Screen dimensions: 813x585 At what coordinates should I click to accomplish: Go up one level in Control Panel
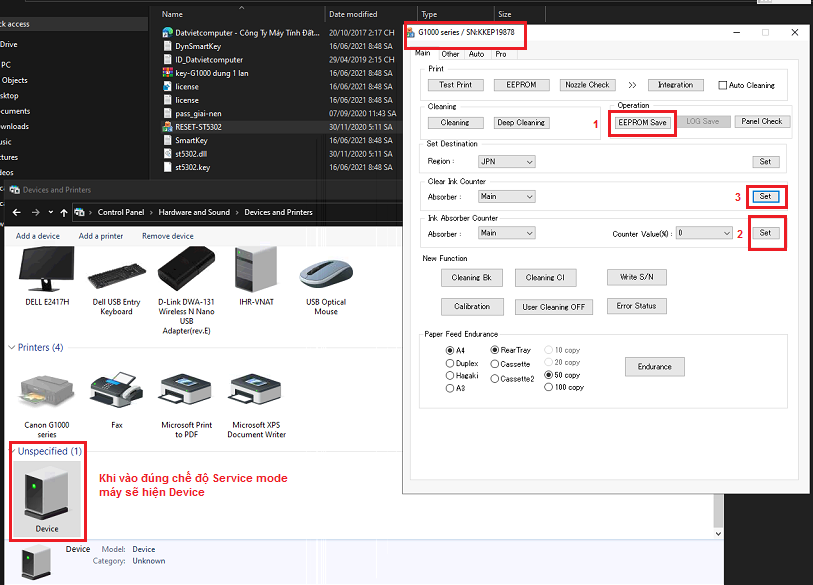(x=64, y=212)
